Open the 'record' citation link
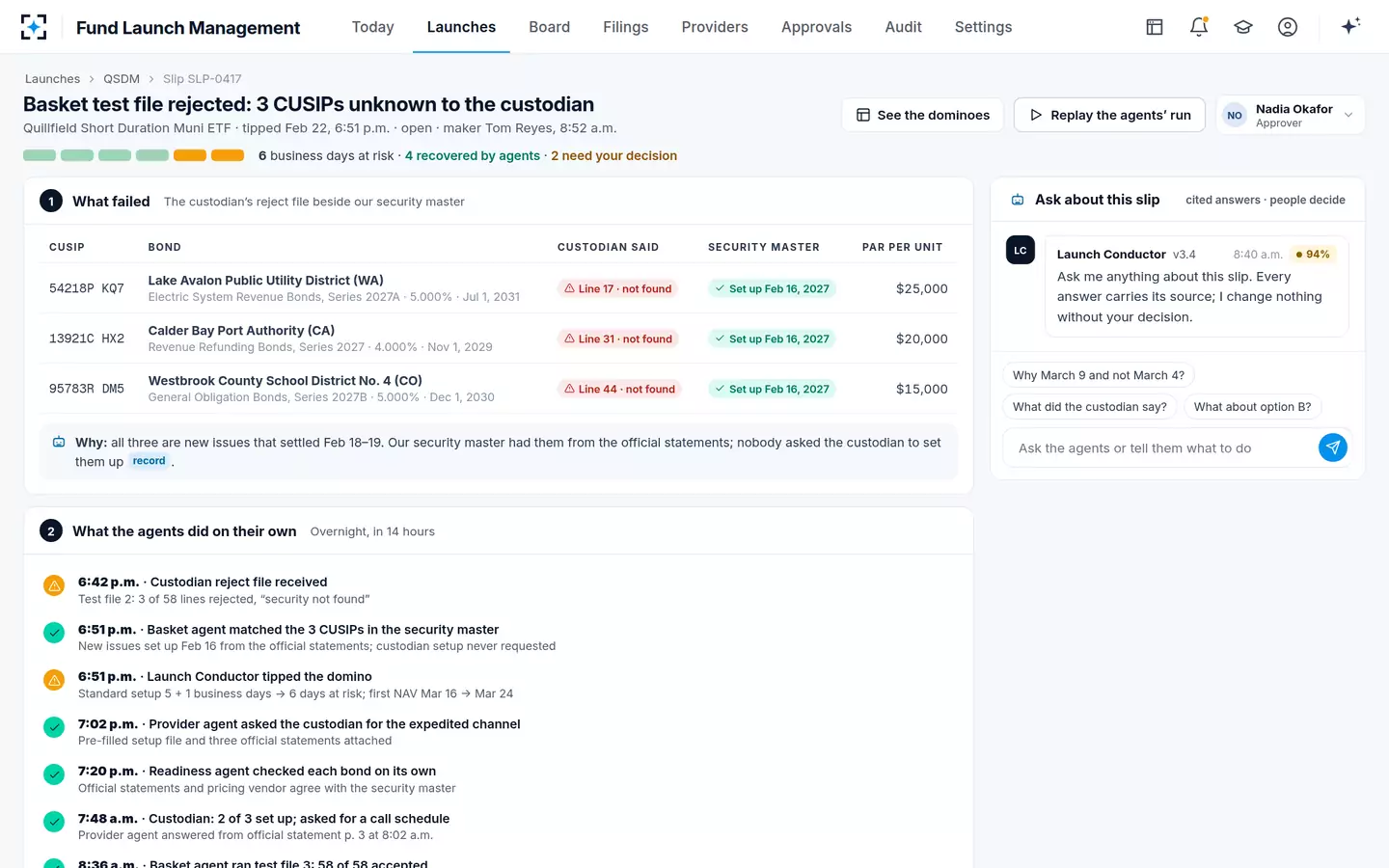This screenshot has height=868, width=1389. coord(149,461)
